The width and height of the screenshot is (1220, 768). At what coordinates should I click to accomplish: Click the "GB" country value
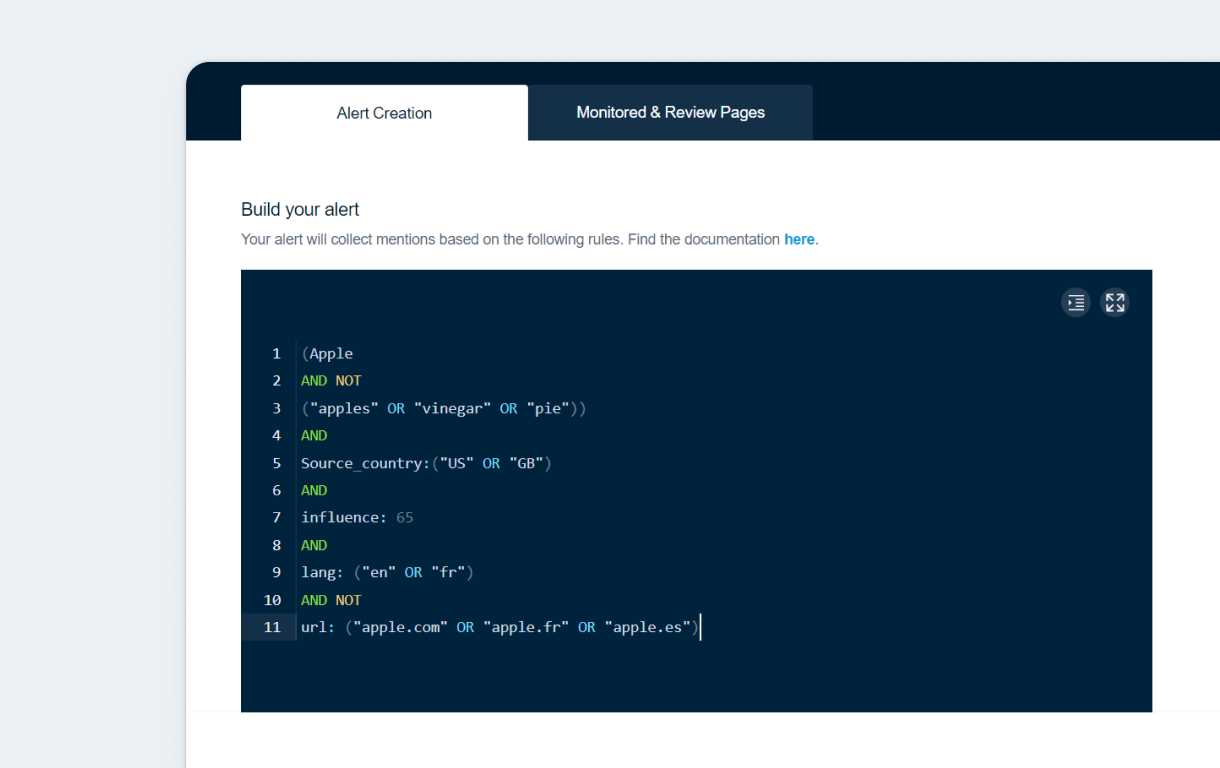point(526,463)
